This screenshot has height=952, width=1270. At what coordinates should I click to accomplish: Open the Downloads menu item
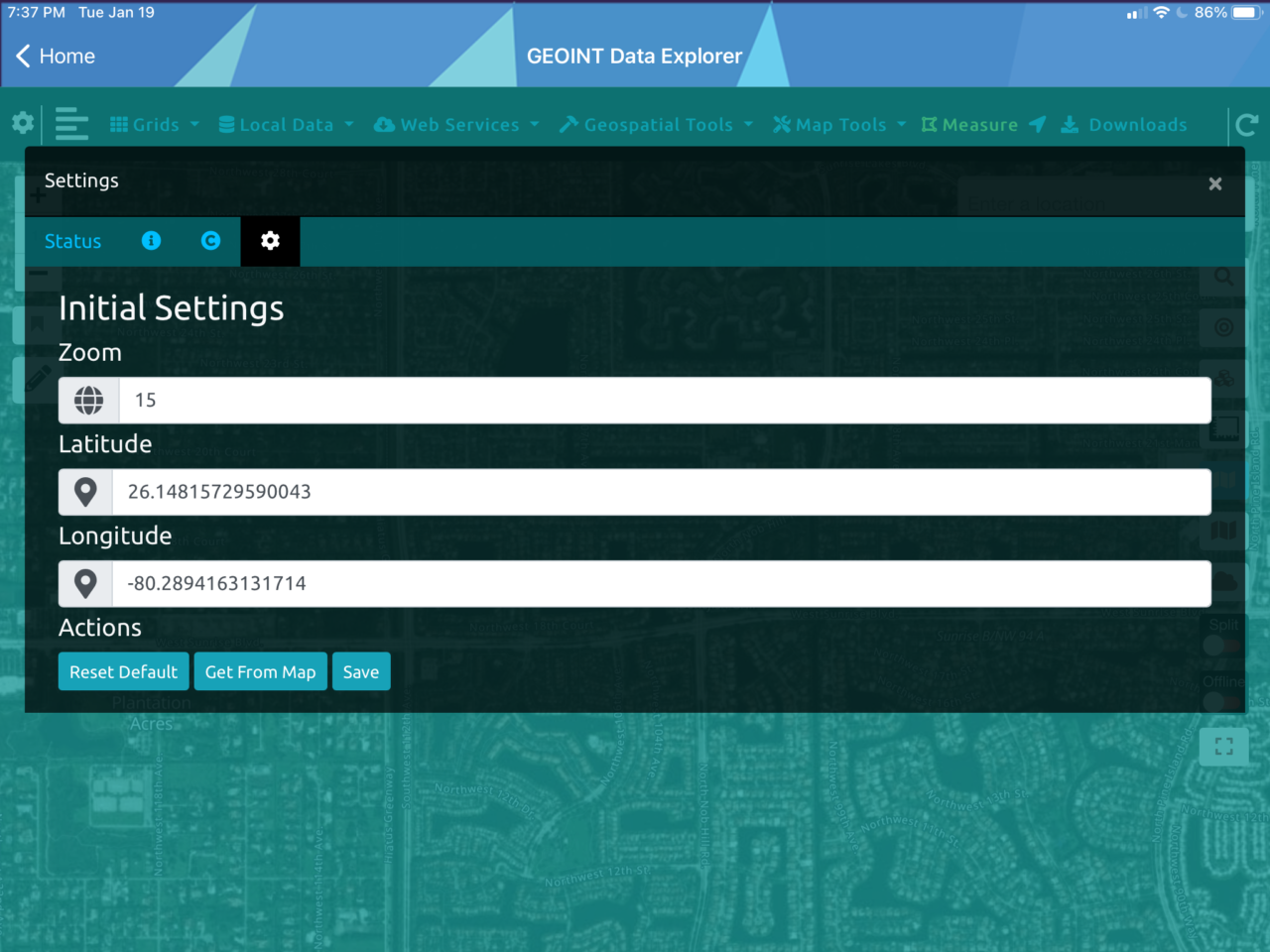coord(1124,125)
